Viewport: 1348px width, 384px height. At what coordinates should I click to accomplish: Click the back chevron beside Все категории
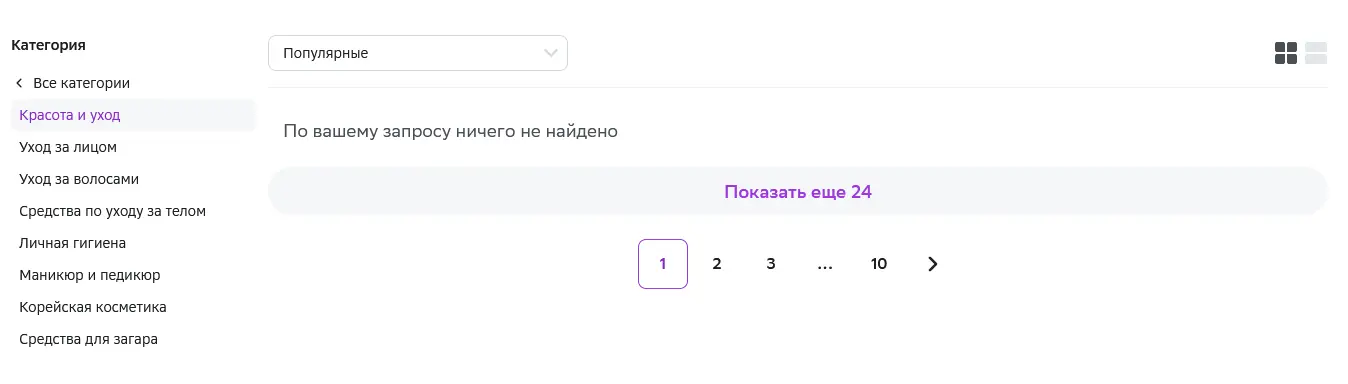(19, 83)
